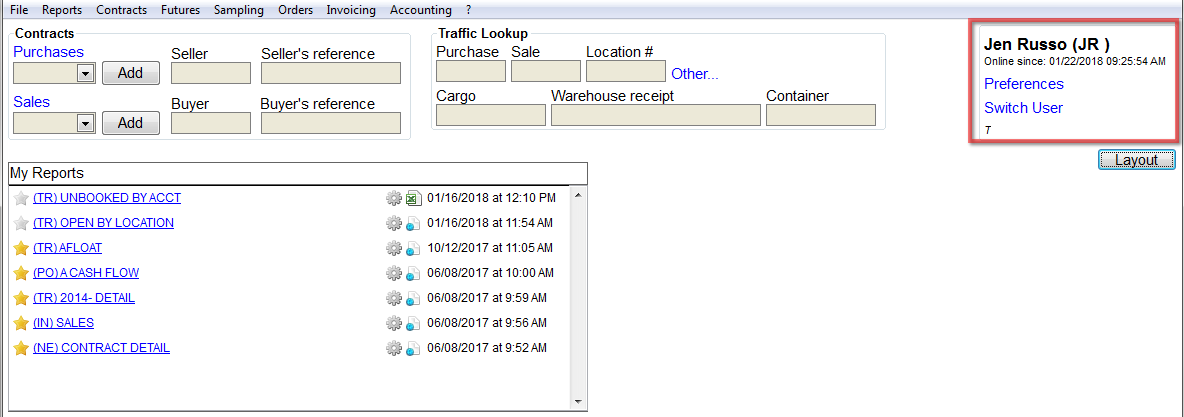
Task: Open gear settings for (IN) SALES
Action: coord(393,323)
